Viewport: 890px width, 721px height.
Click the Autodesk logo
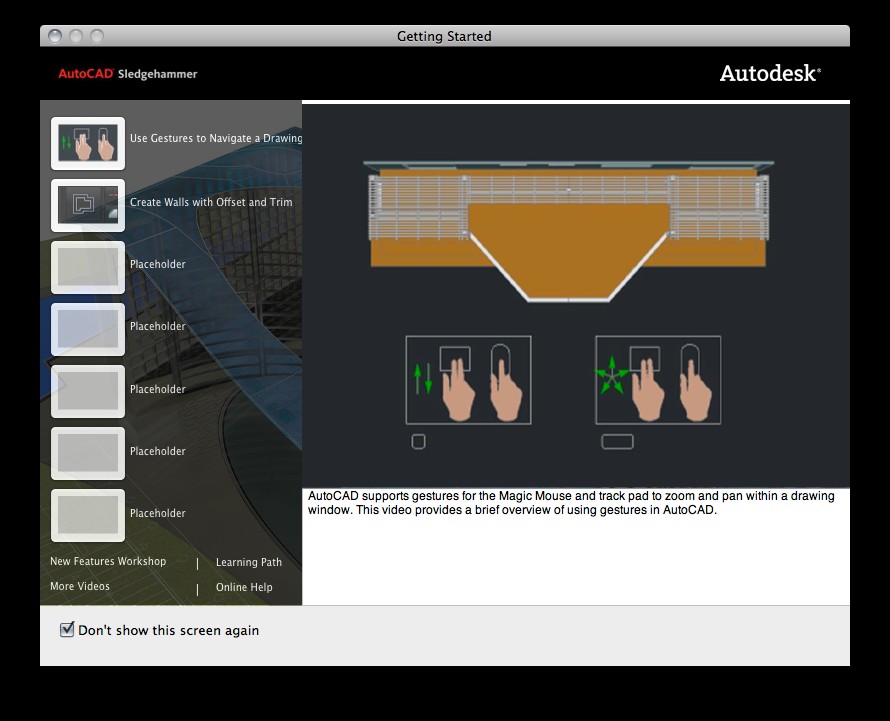[x=770, y=74]
